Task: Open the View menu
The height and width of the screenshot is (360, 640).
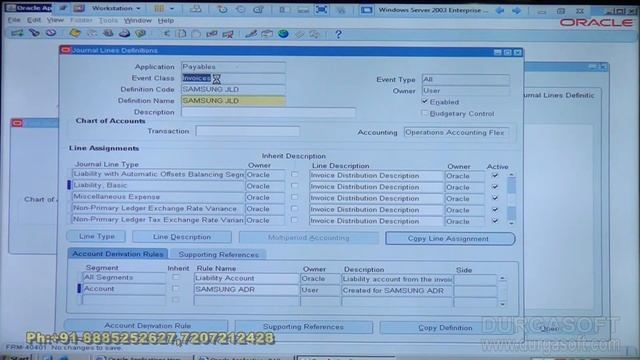Action: click(55, 20)
